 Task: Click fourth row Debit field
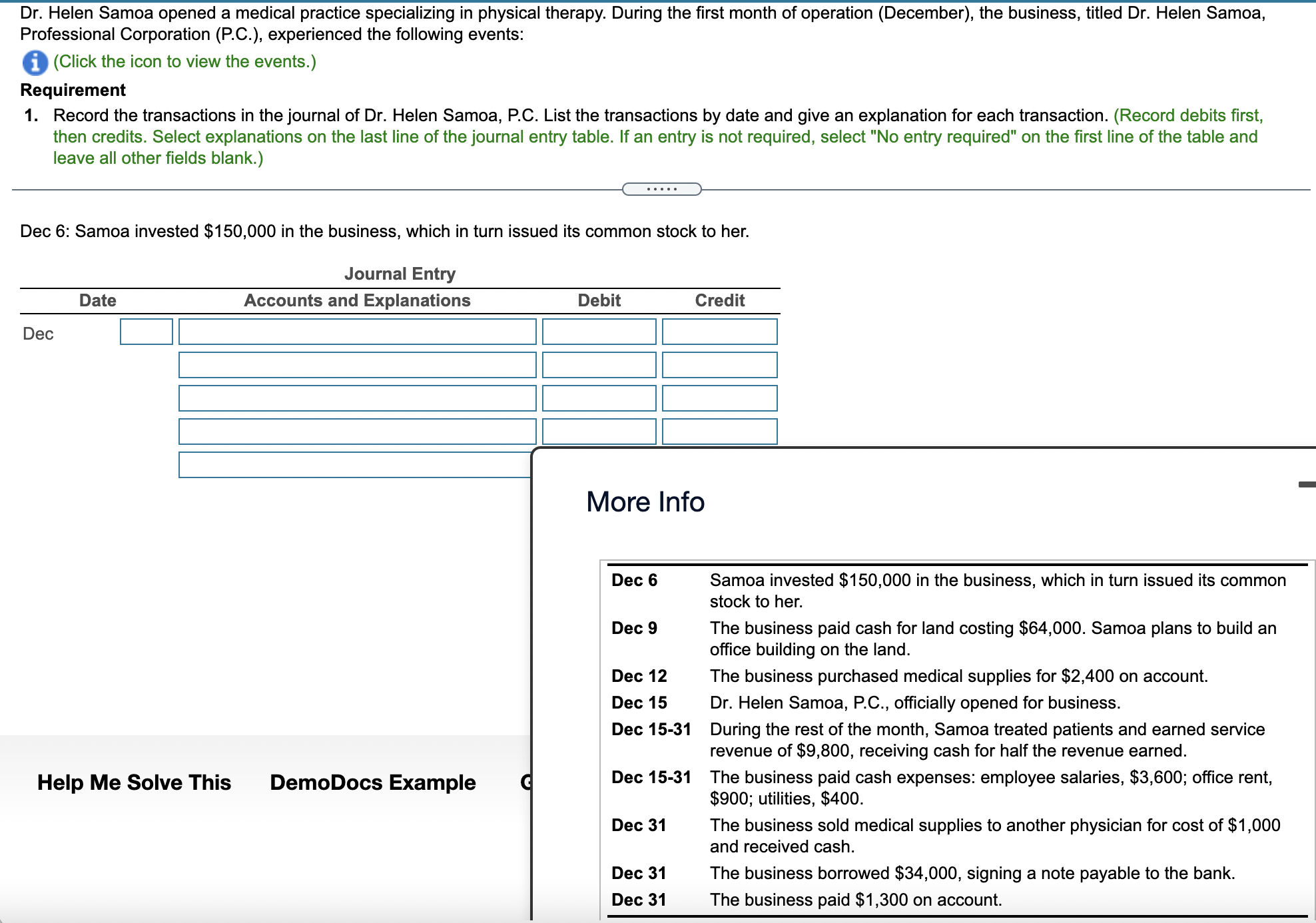click(x=599, y=432)
